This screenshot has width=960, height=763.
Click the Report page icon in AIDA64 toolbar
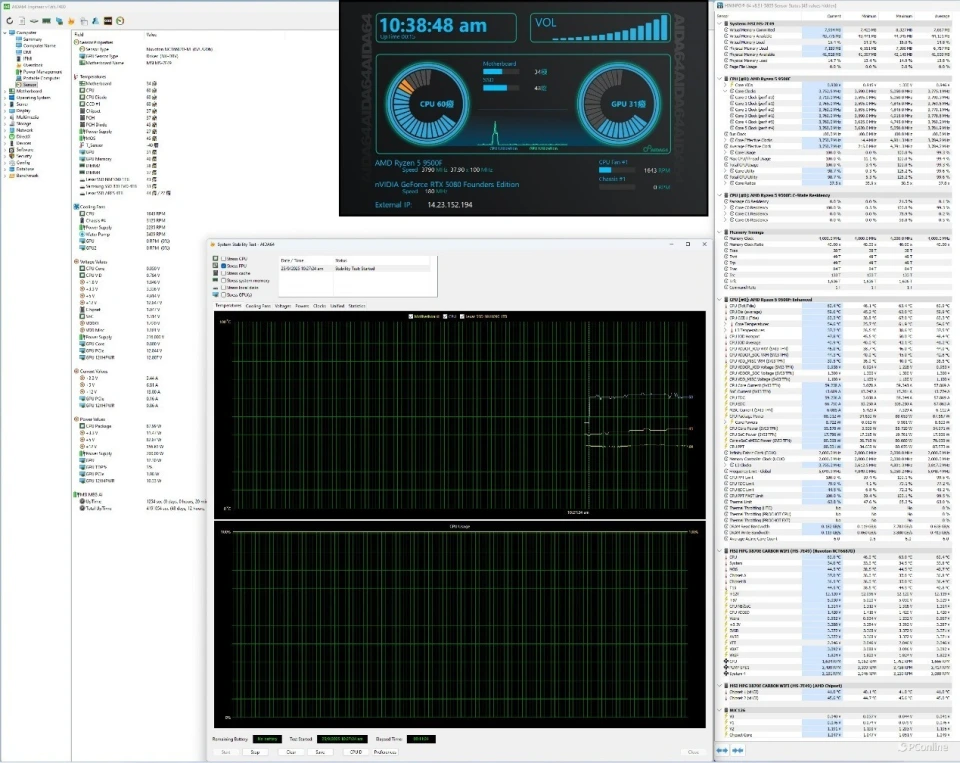pos(22,20)
